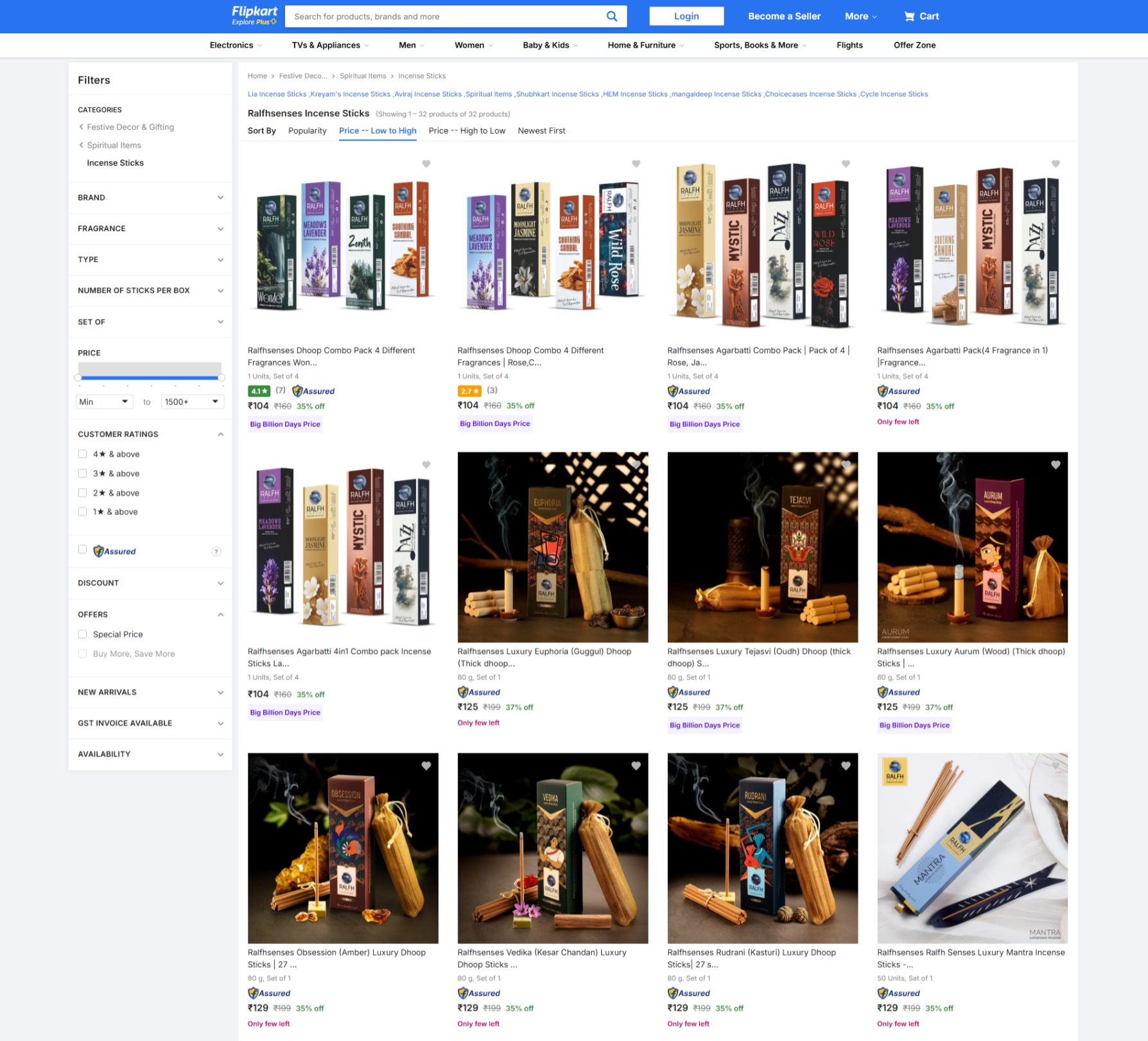This screenshot has width=1148, height=1041.
Task: Wishlist heart on Agarbatti 4in1 Combo pack
Action: click(426, 465)
